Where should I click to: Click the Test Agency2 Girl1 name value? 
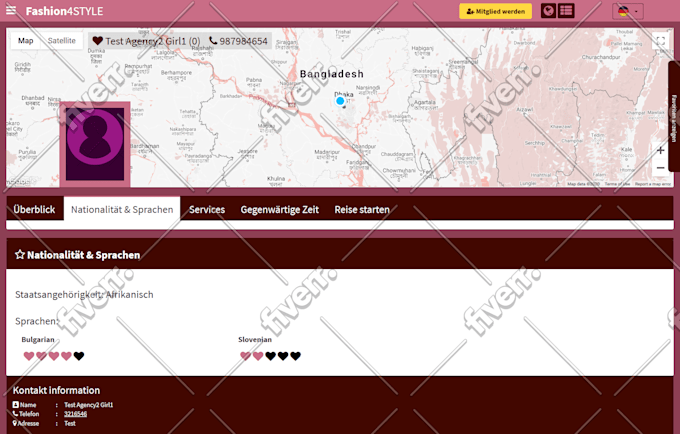point(88,405)
